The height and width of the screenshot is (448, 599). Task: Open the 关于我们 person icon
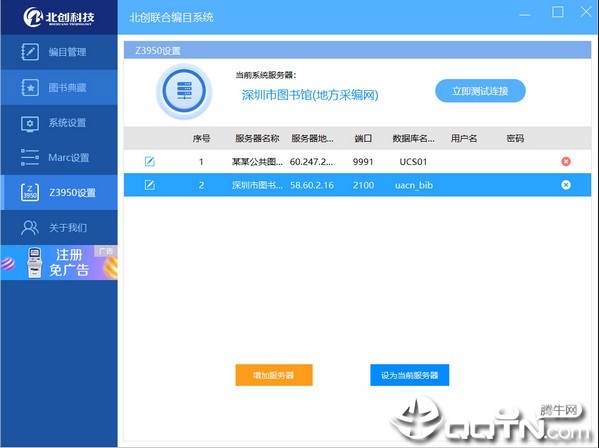pos(30,228)
